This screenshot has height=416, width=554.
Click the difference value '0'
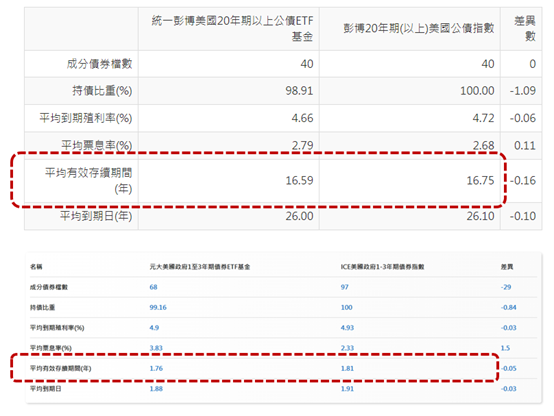click(532, 64)
